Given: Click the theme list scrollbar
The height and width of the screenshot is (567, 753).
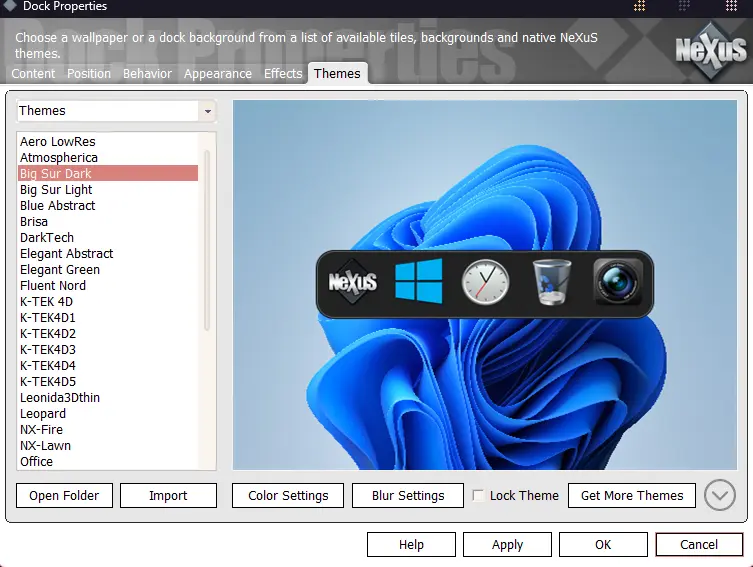Looking at the screenshot, I should pos(207,240).
